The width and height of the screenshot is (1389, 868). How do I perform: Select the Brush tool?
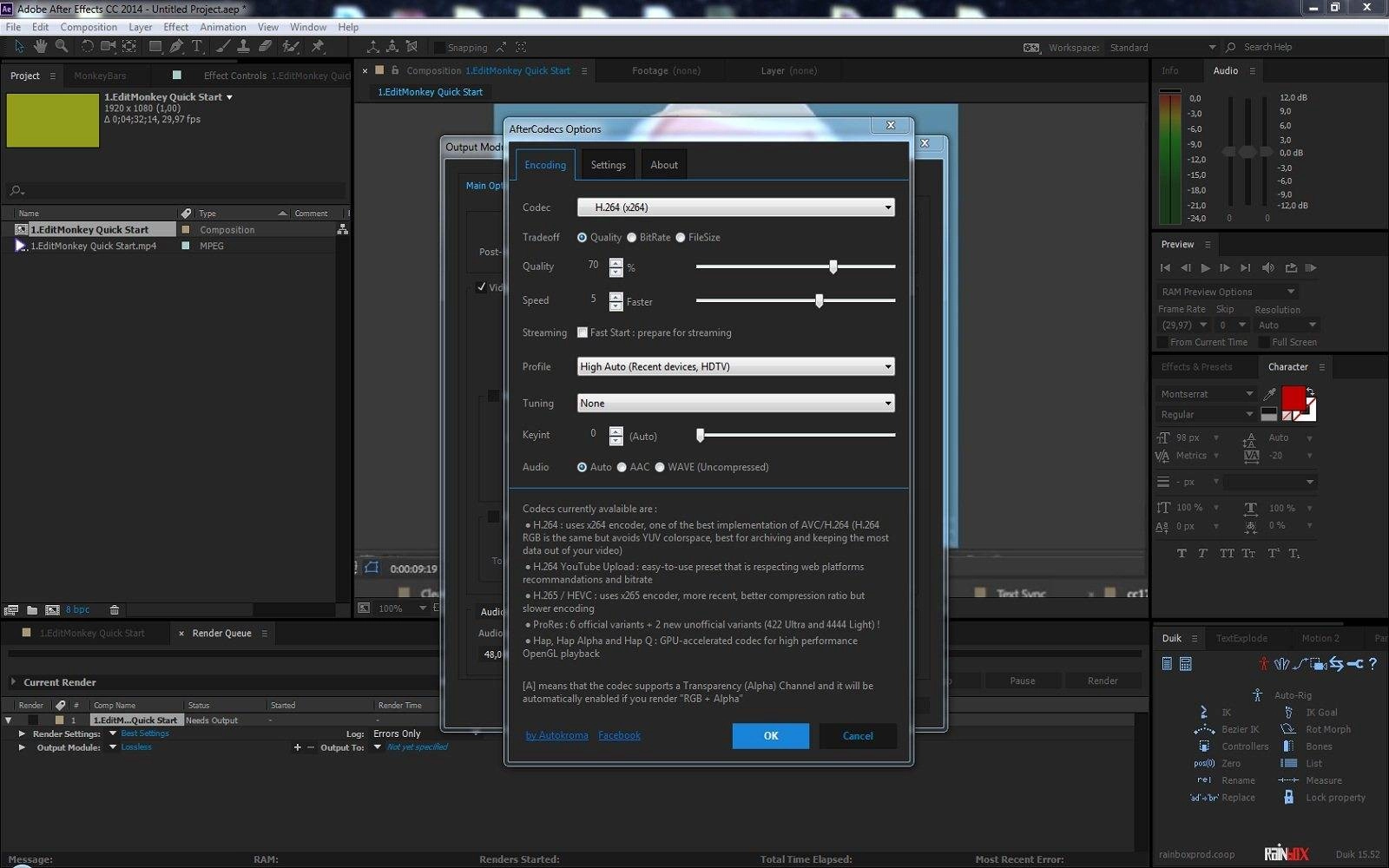[223, 46]
